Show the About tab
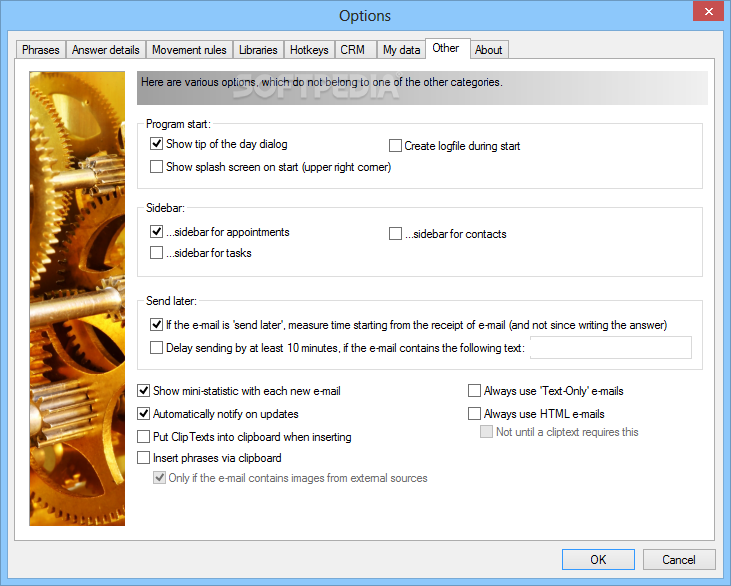Viewport: 731px width, 586px height. pyautogui.click(x=489, y=50)
